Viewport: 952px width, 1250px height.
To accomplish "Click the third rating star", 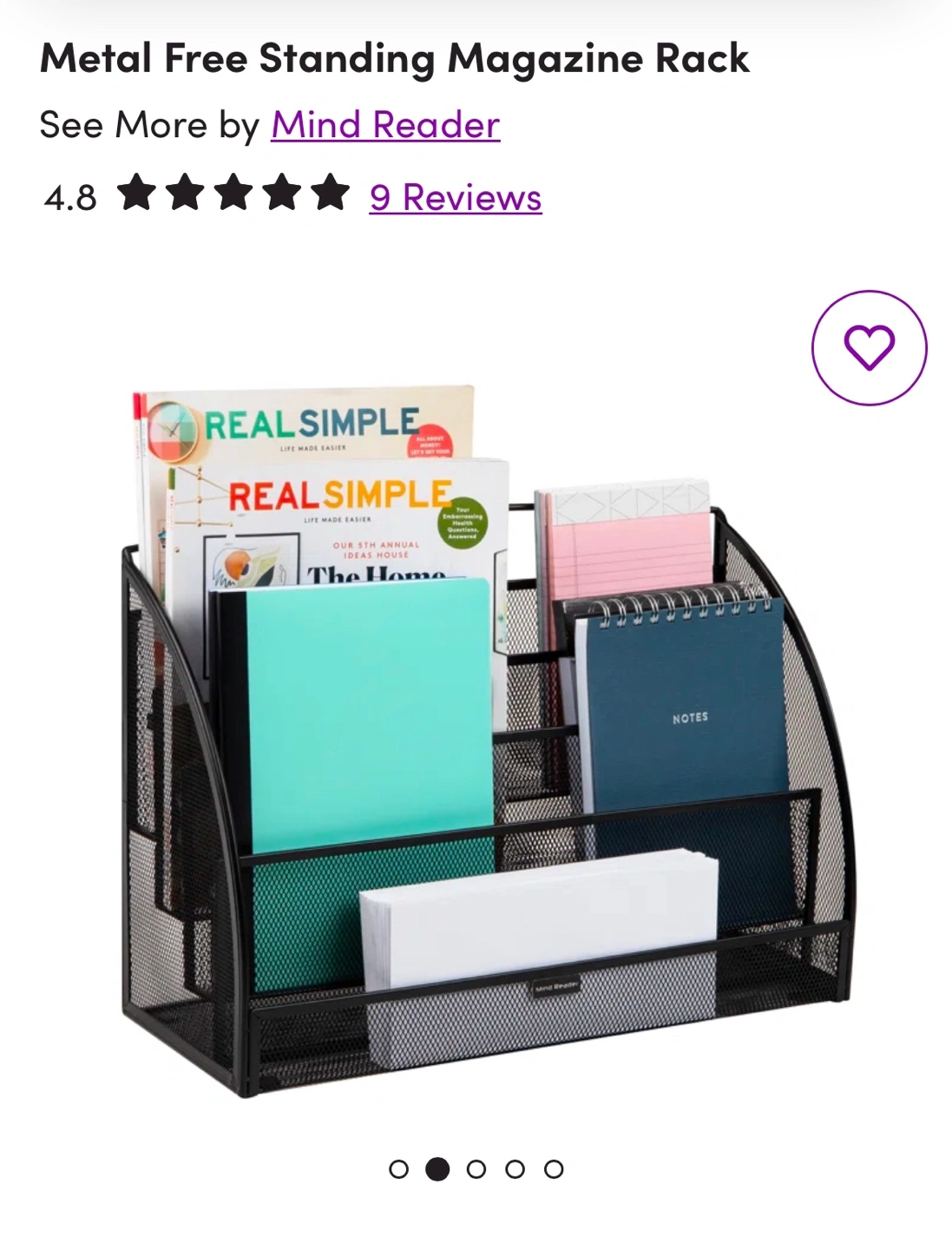I will [233, 193].
